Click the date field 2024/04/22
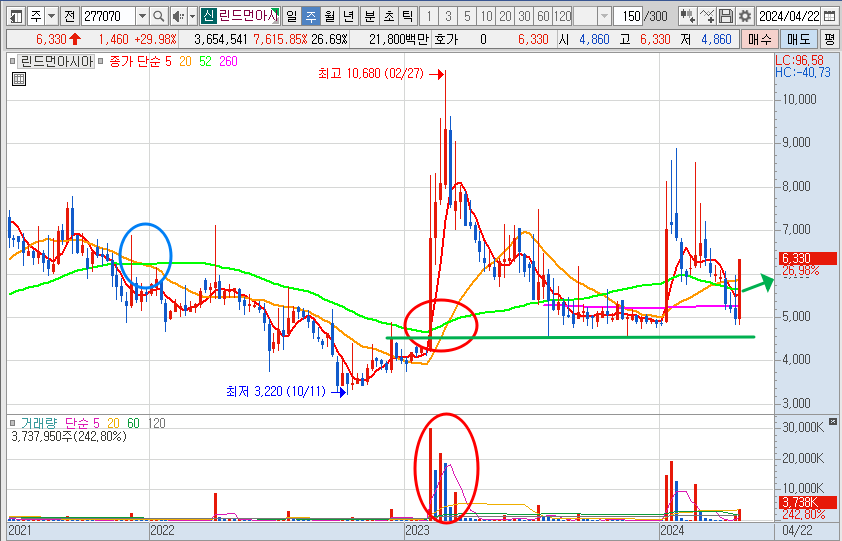 788,16
